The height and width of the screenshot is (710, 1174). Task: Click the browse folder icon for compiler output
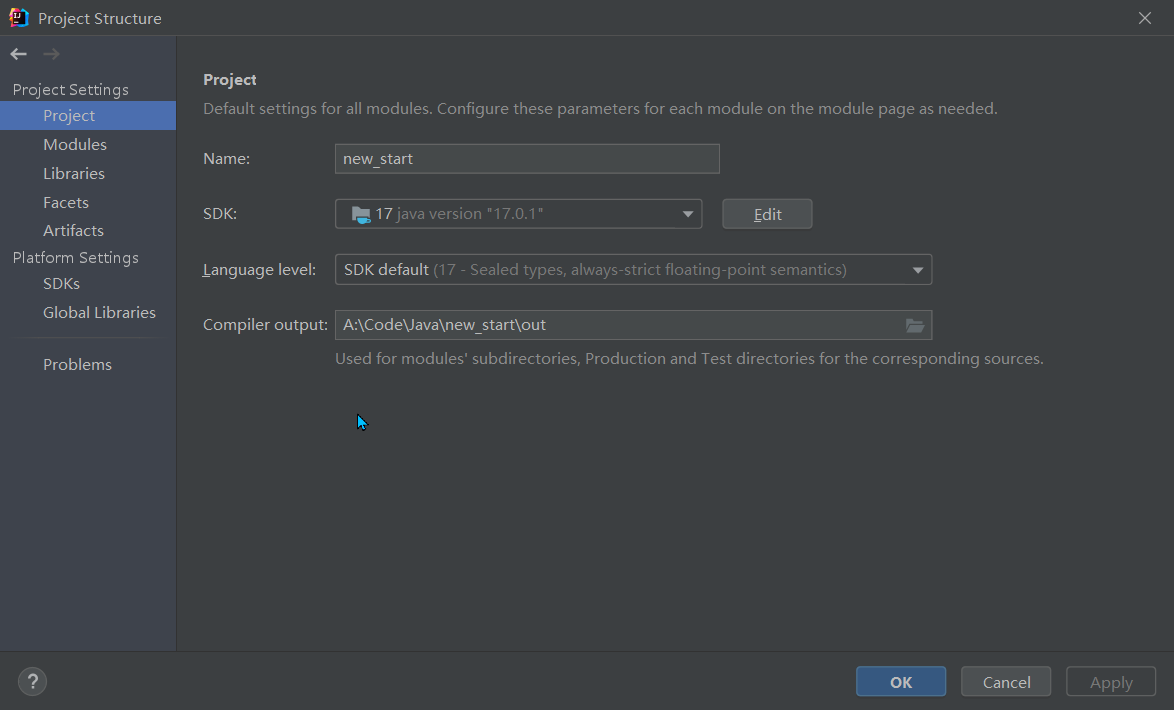914,325
